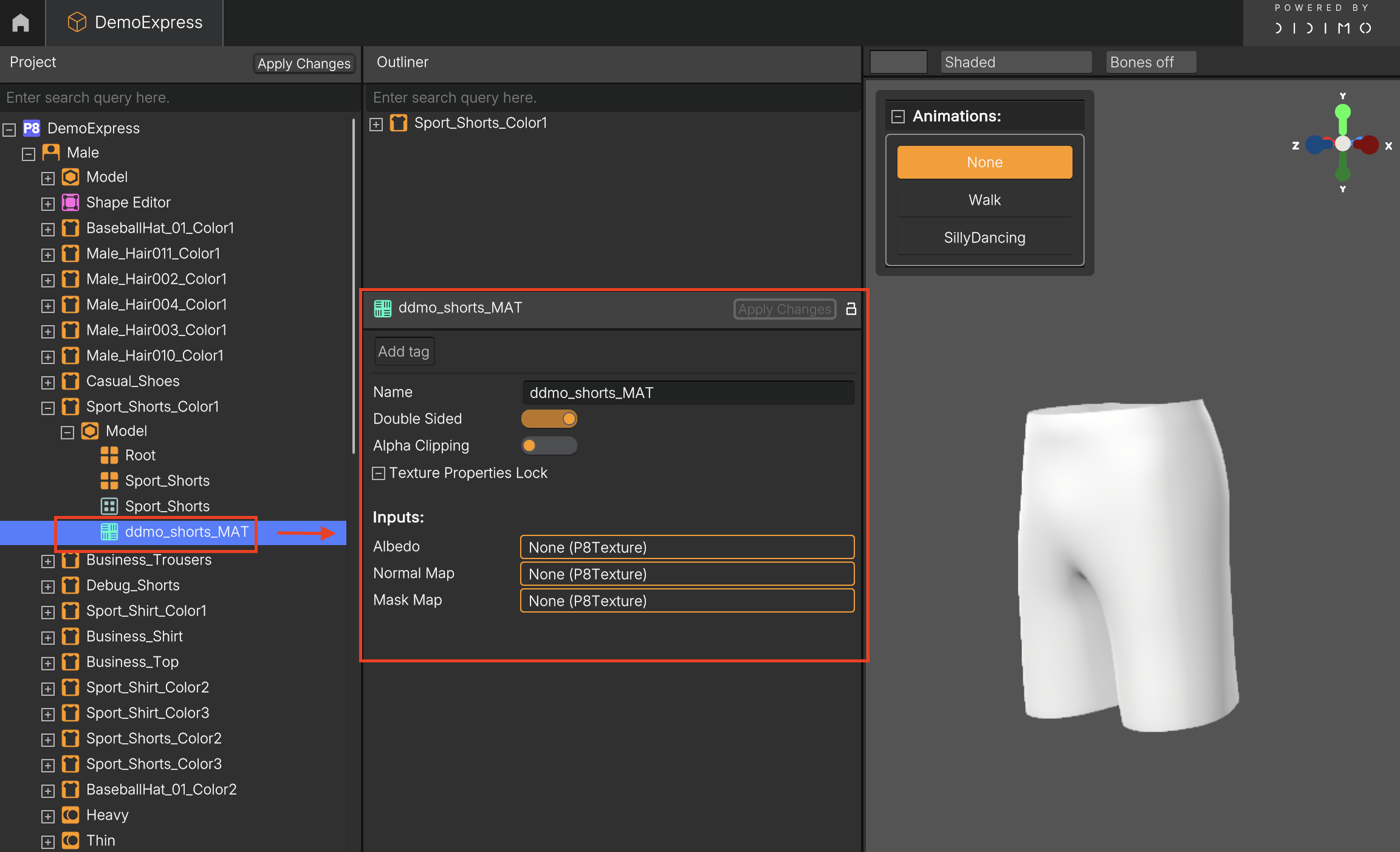This screenshot has height=852, width=1400.
Task: Play the SillyDancing animation
Action: 984,238
